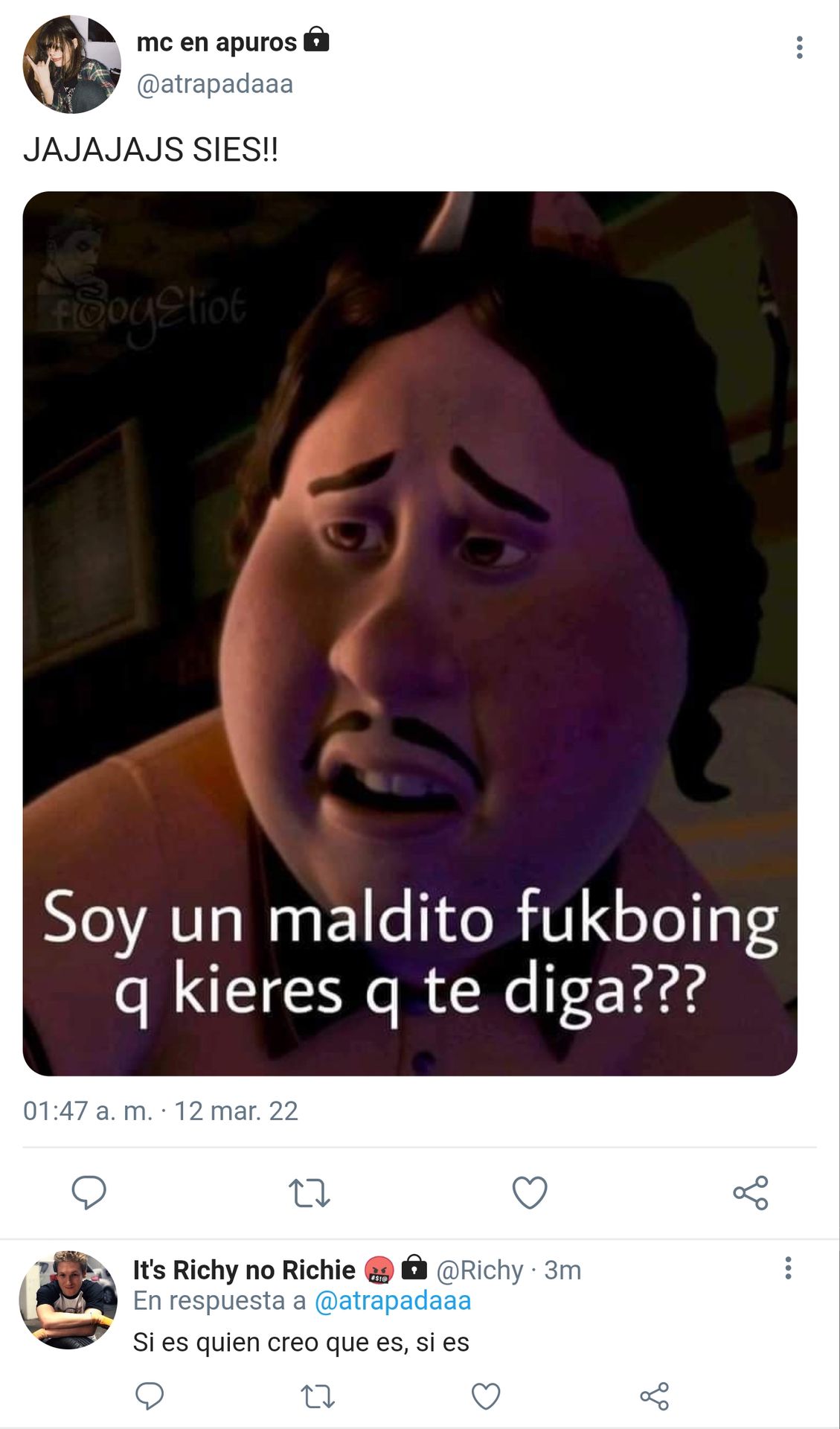The height and width of the screenshot is (1429, 840).
Task: Retweet Richy's reply
Action: pyautogui.click(x=318, y=1396)
